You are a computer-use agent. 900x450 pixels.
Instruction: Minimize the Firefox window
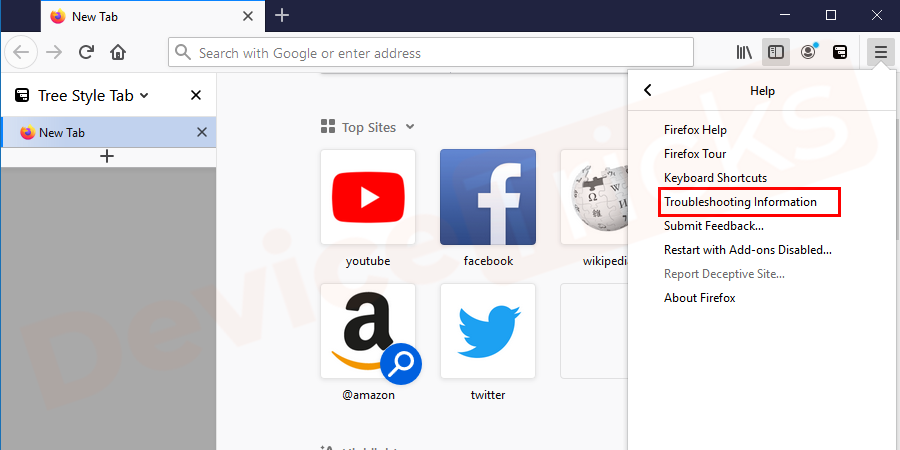click(x=785, y=15)
